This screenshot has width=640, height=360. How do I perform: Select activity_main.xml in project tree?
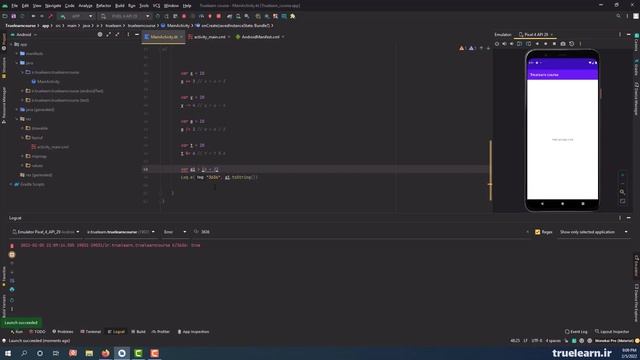(x=50, y=147)
